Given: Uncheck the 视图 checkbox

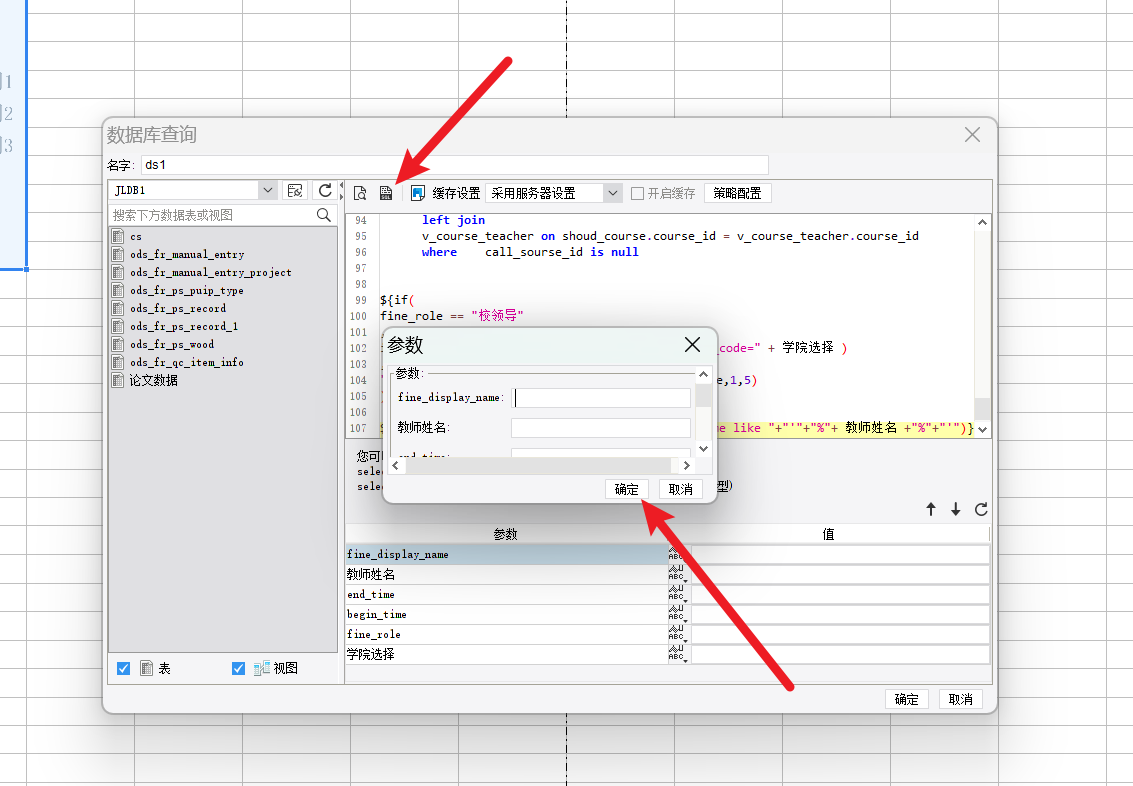Looking at the screenshot, I should click(x=238, y=668).
